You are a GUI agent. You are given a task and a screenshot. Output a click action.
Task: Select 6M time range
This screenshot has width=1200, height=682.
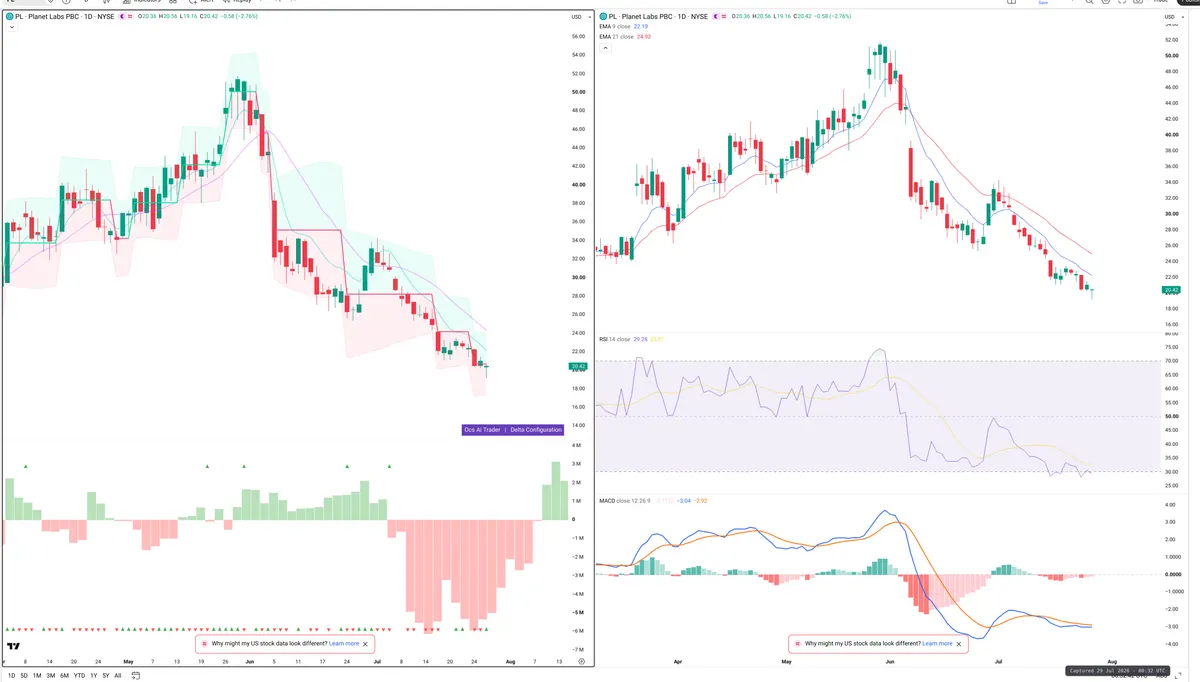(64, 676)
